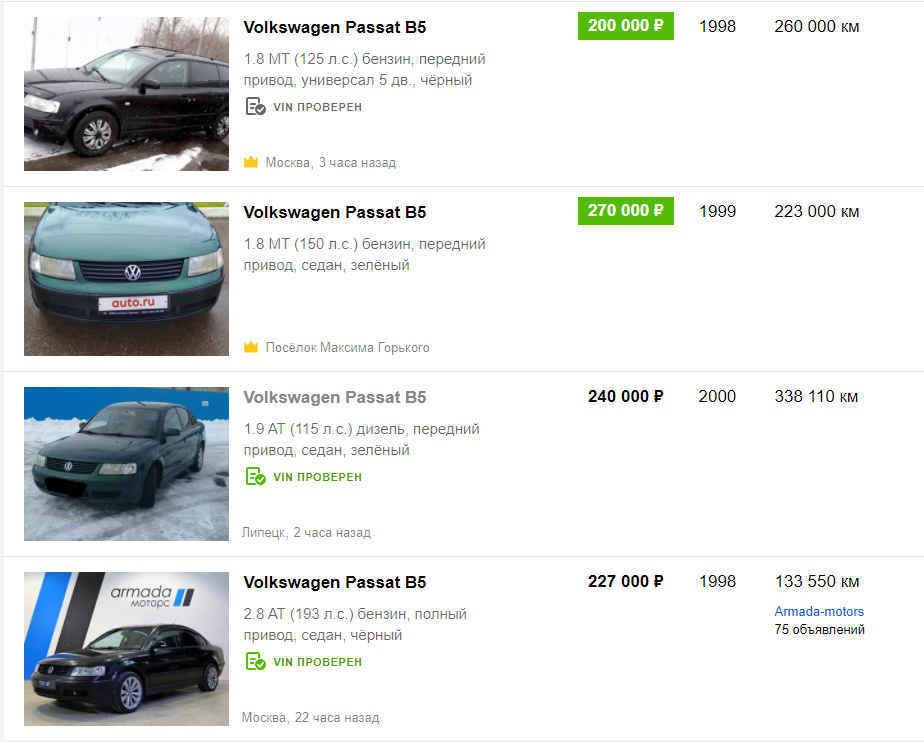924x742 pixels.
Task: Open the first Volkswagen Passat B5 title, 1998 wagon
Action: point(335,27)
